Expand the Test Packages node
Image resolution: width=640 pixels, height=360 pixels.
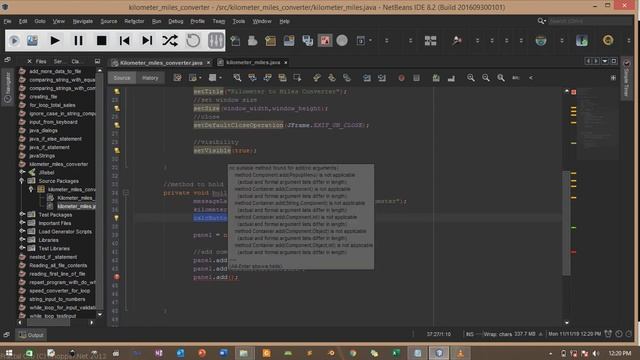point(22,214)
